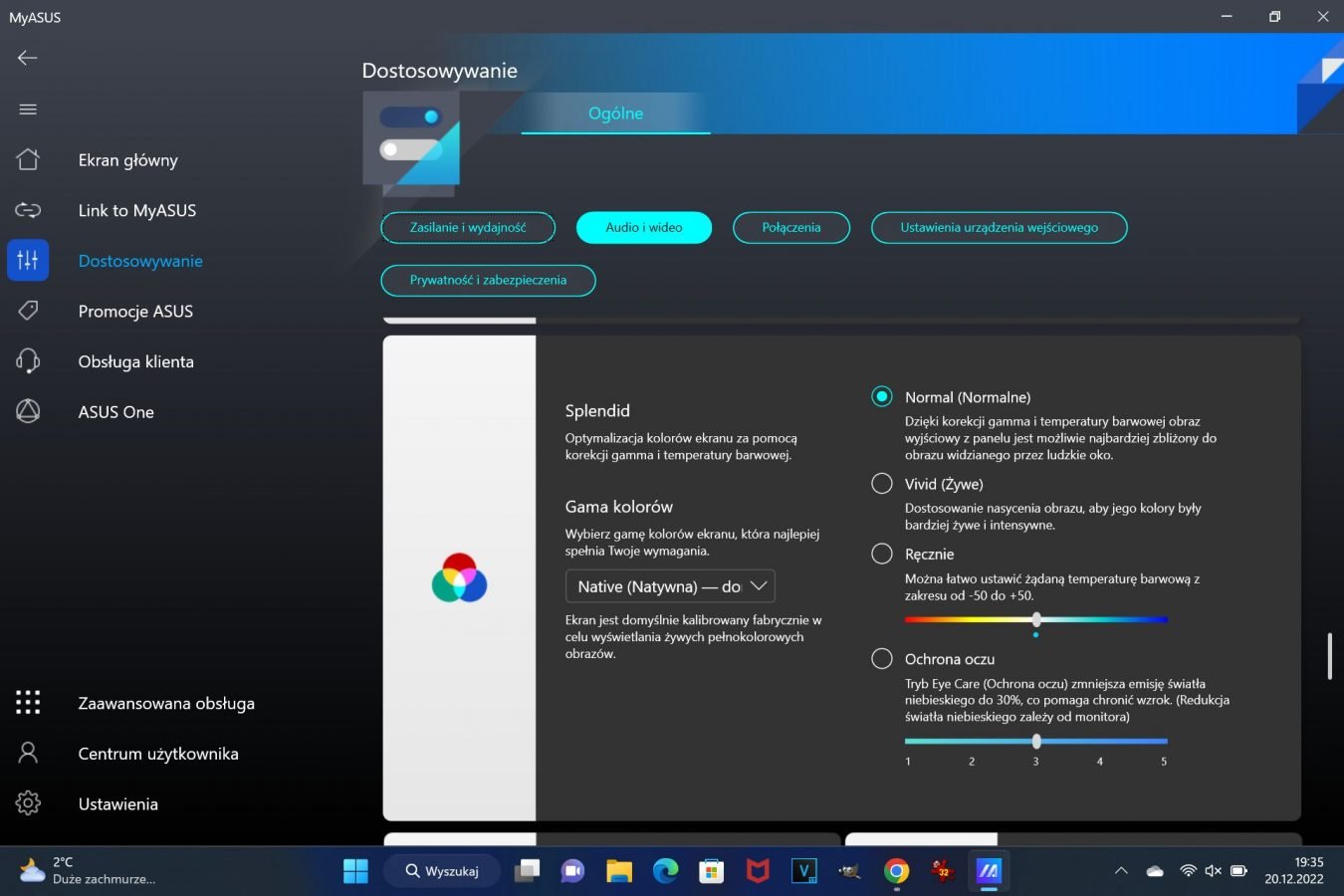Launch Microsoft Edge from taskbar

(665, 871)
